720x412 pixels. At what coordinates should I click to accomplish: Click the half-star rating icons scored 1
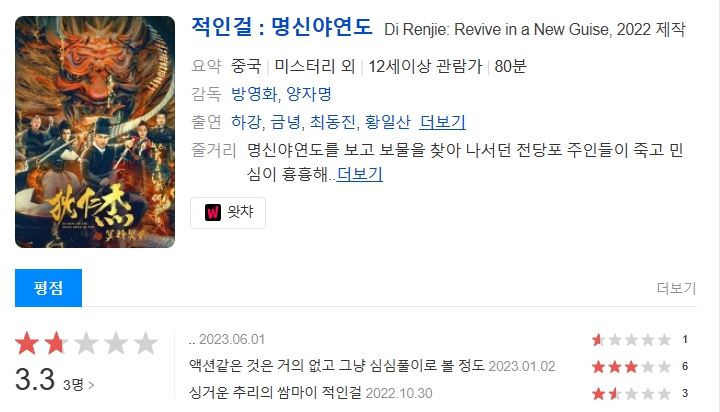coord(631,340)
